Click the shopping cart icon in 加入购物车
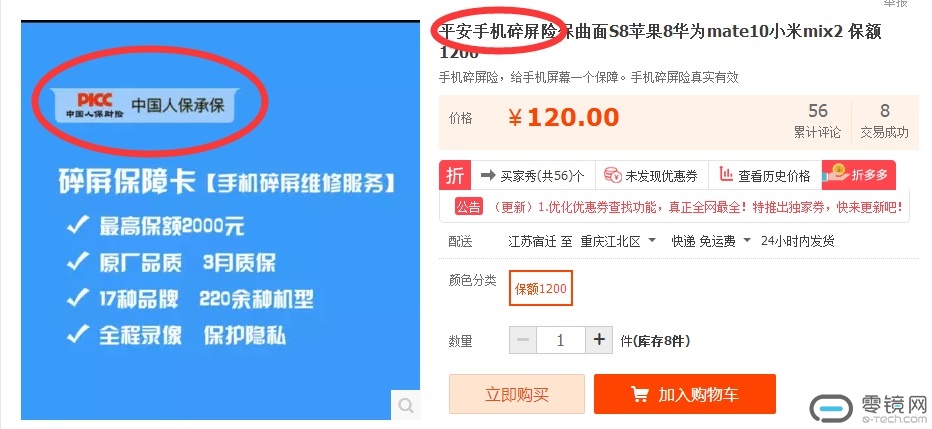Viewport: 932px width, 429px height. (640, 395)
